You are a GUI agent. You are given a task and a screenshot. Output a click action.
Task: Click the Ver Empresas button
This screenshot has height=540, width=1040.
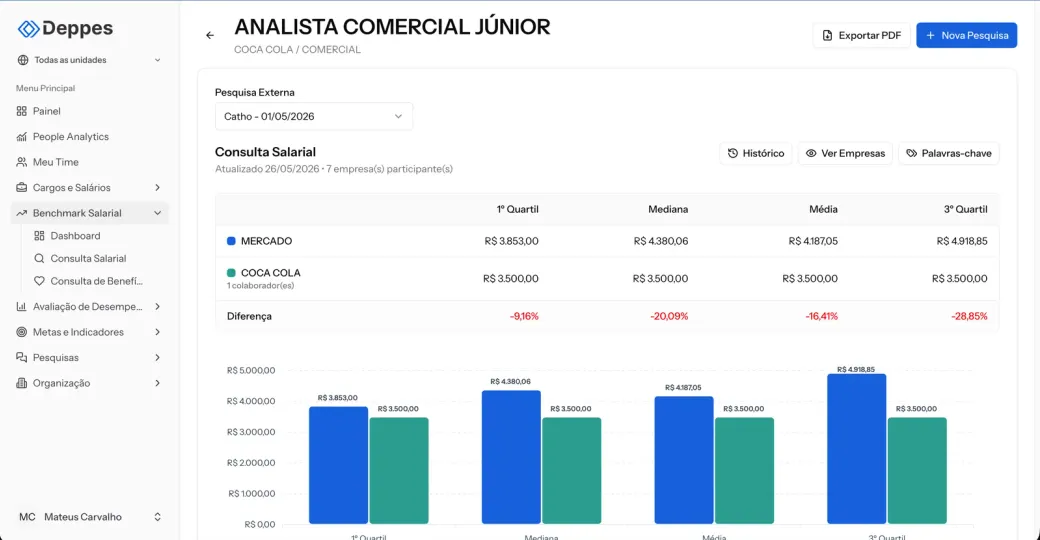[x=846, y=153]
